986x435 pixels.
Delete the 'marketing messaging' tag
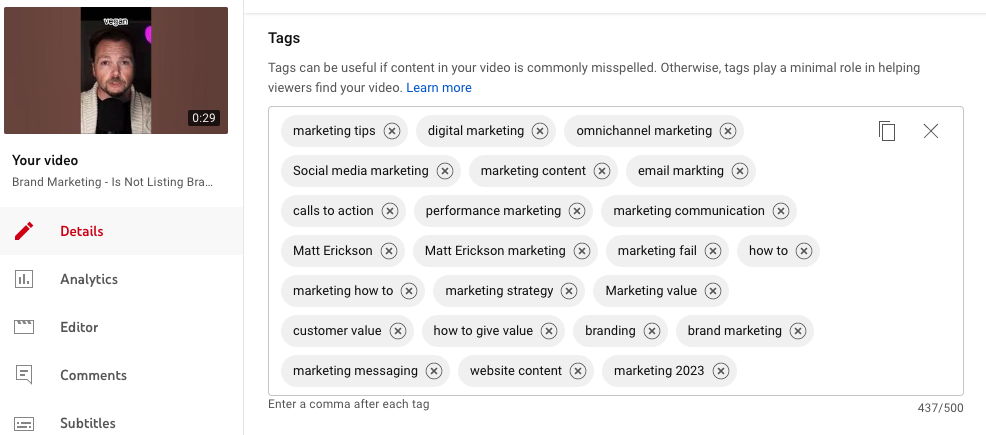(x=433, y=371)
